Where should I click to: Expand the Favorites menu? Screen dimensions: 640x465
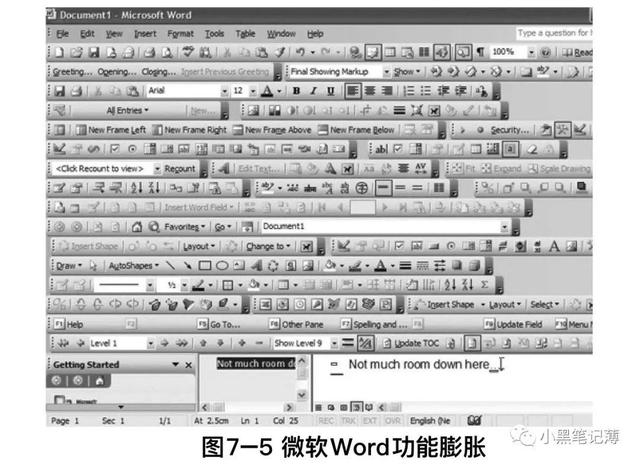click(184, 227)
